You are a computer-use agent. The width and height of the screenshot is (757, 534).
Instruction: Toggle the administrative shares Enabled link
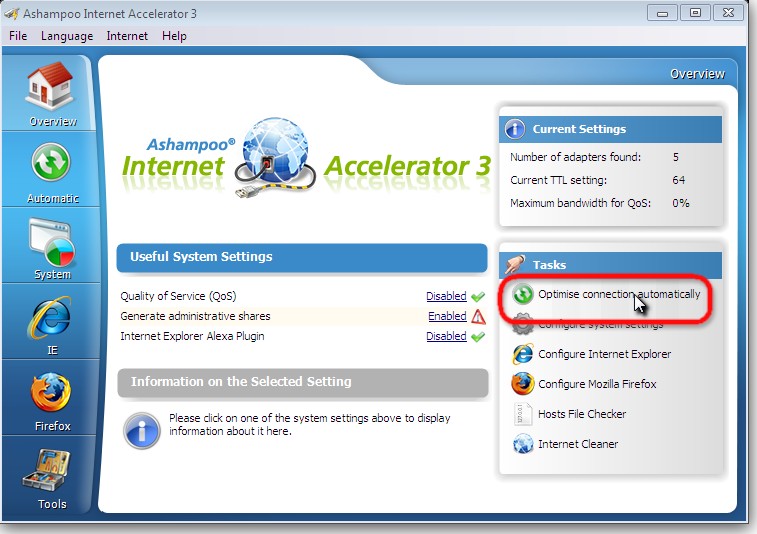447,316
